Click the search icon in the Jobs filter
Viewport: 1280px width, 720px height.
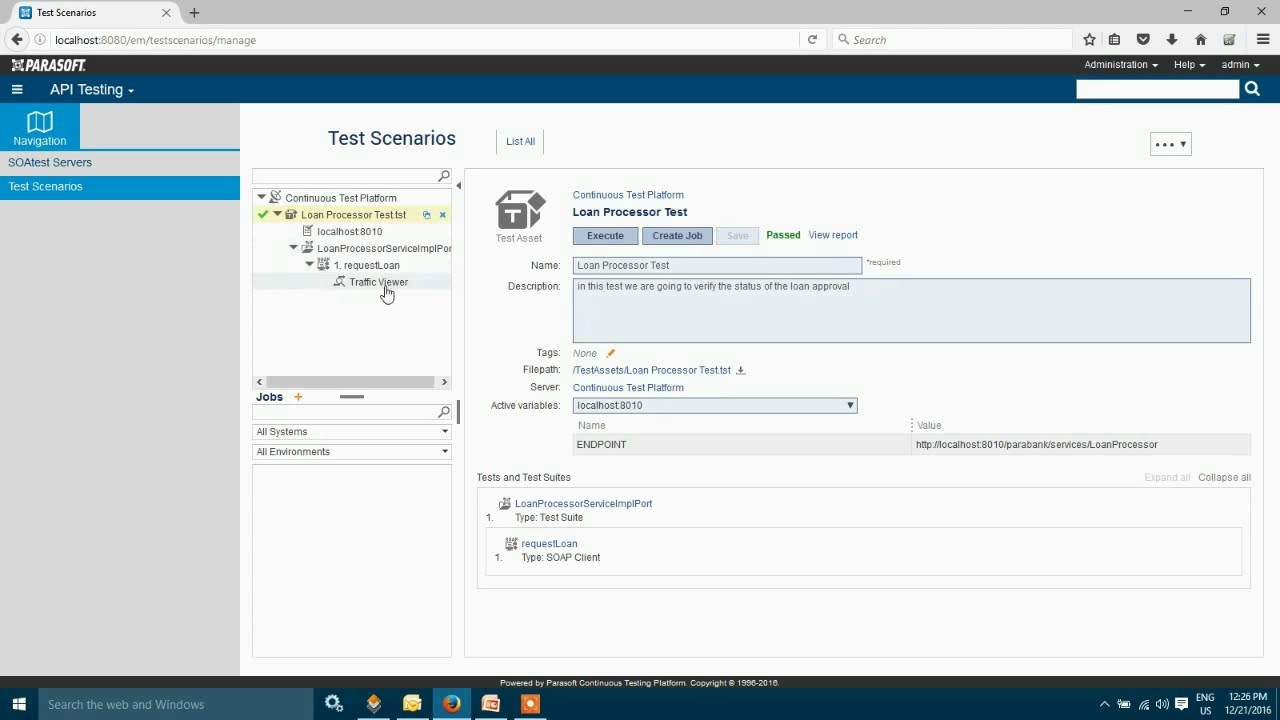click(444, 412)
